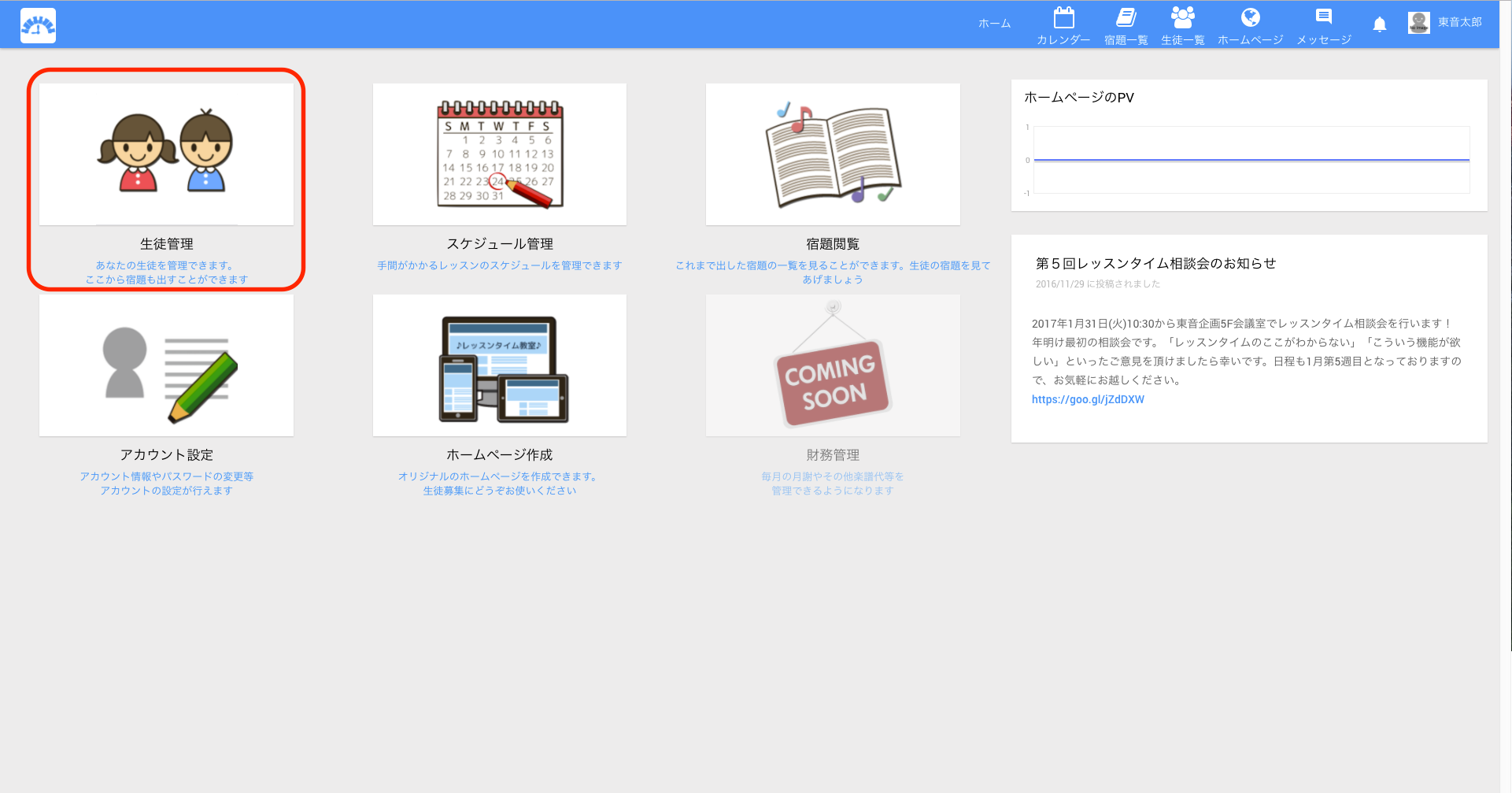Select the カレンダー label in navbar
The width and height of the screenshot is (1512, 793).
pyautogui.click(x=1063, y=40)
